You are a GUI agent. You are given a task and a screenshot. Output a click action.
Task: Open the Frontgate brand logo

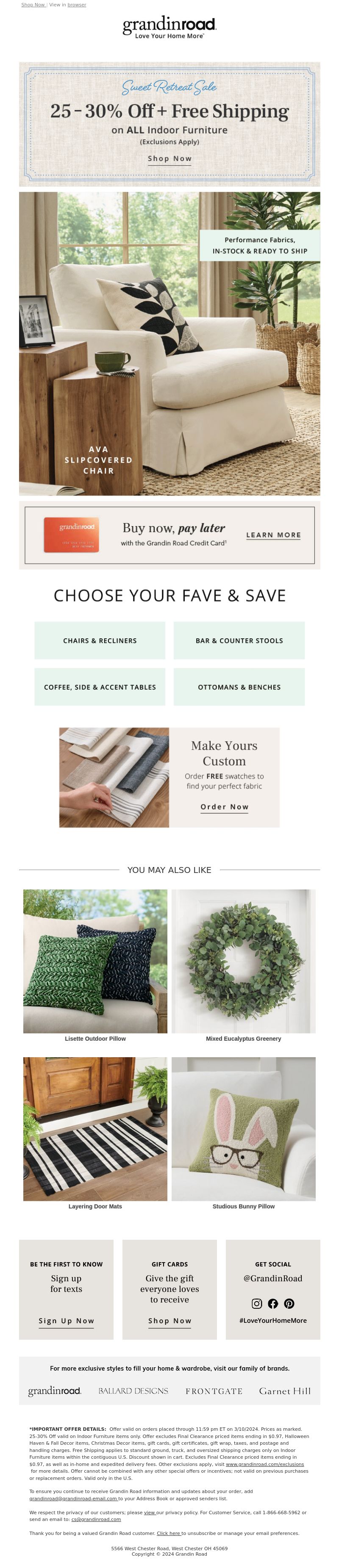[214, 1391]
